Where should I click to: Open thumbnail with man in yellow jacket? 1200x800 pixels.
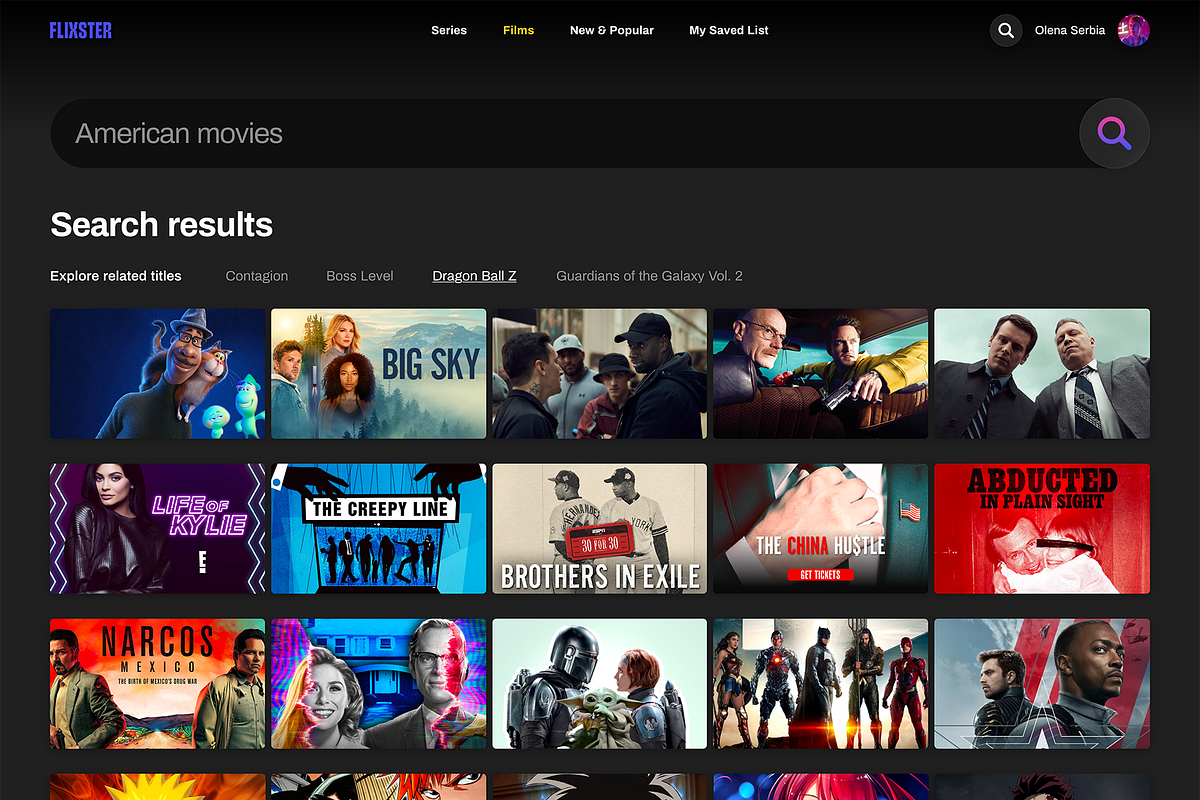click(820, 373)
